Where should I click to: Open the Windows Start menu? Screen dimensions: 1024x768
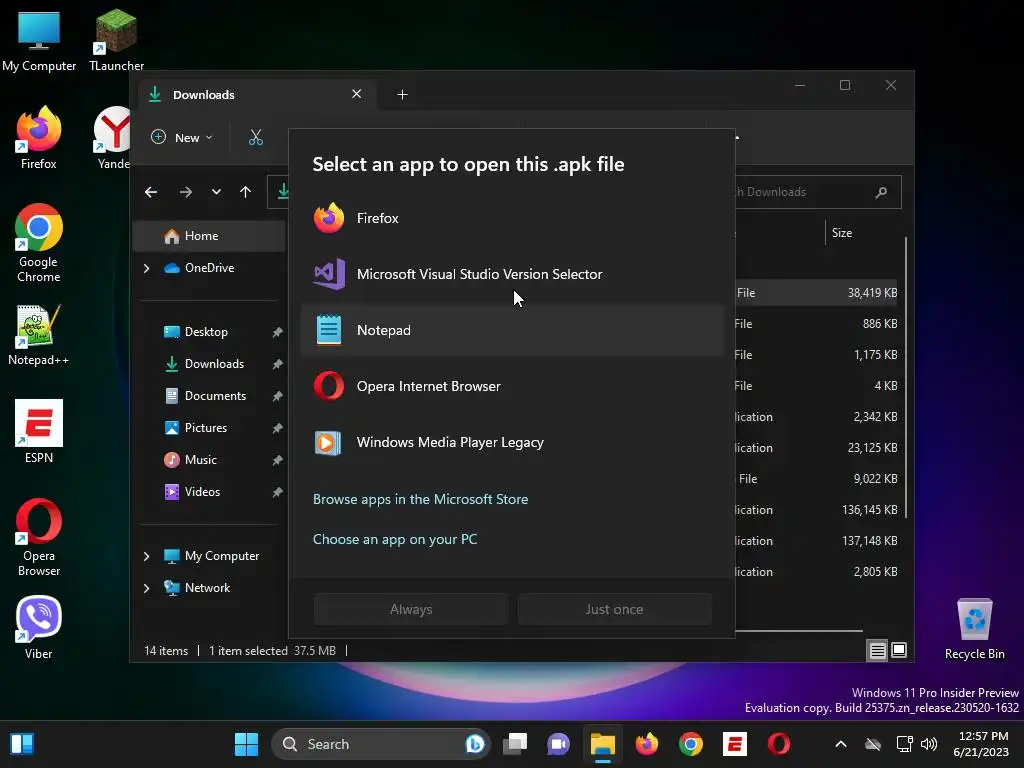pyautogui.click(x=246, y=744)
